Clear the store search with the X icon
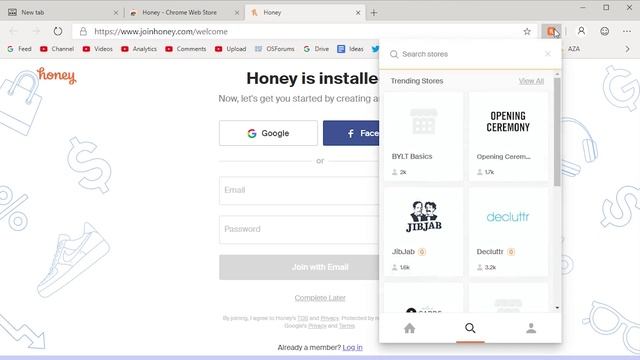Image resolution: width=640 pixels, height=360 pixels. point(548,54)
